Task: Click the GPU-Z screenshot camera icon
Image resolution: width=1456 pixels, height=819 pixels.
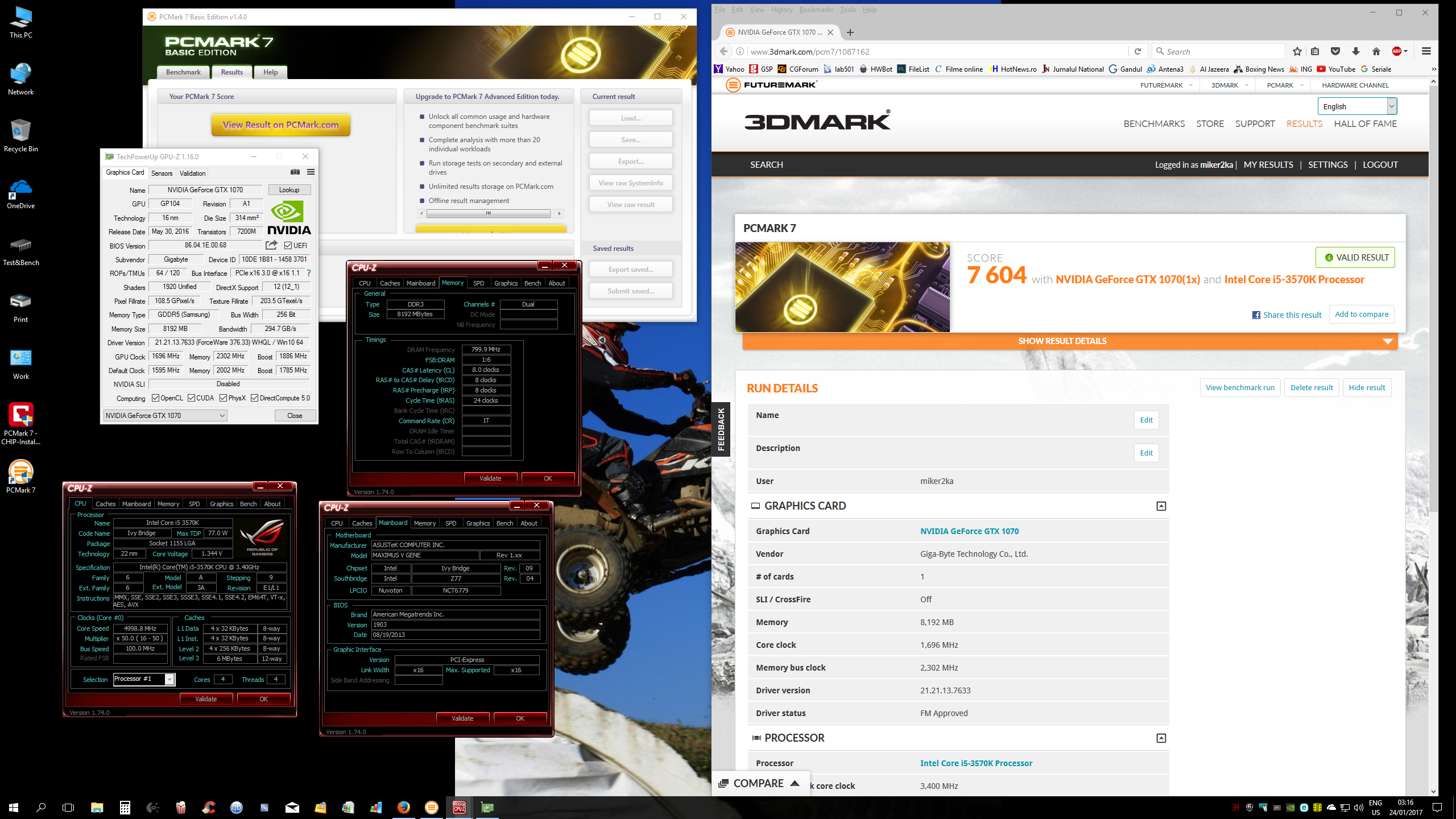Action: click(x=295, y=172)
